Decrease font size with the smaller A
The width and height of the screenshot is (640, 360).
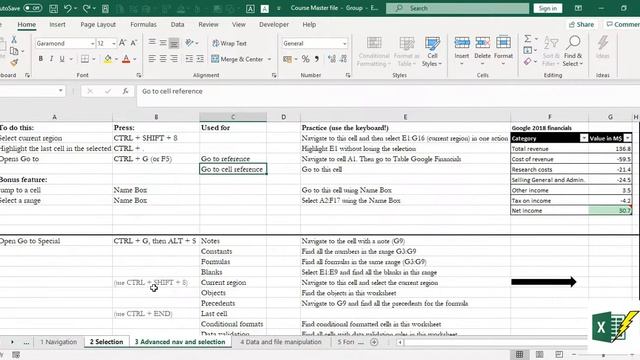(x=133, y=43)
